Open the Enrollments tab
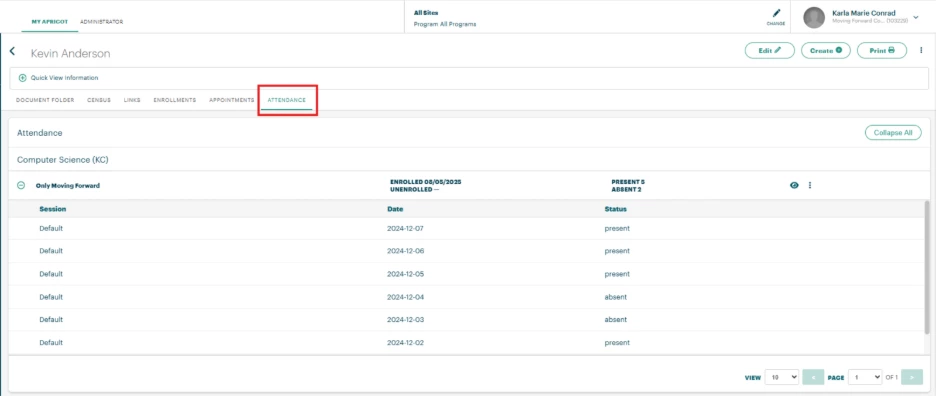 pyautogui.click(x=174, y=100)
